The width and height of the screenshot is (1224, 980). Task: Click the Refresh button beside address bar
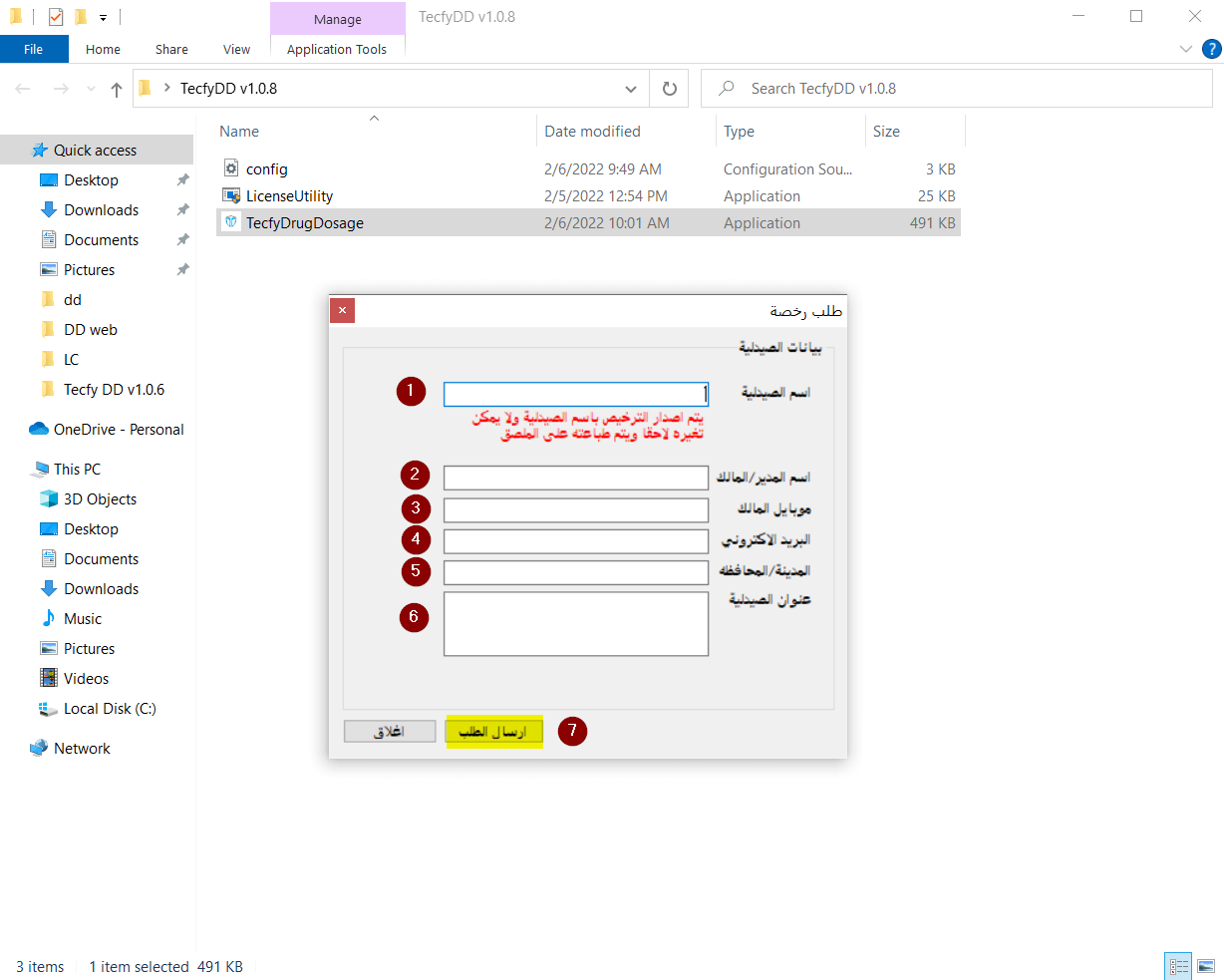[x=670, y=89]
